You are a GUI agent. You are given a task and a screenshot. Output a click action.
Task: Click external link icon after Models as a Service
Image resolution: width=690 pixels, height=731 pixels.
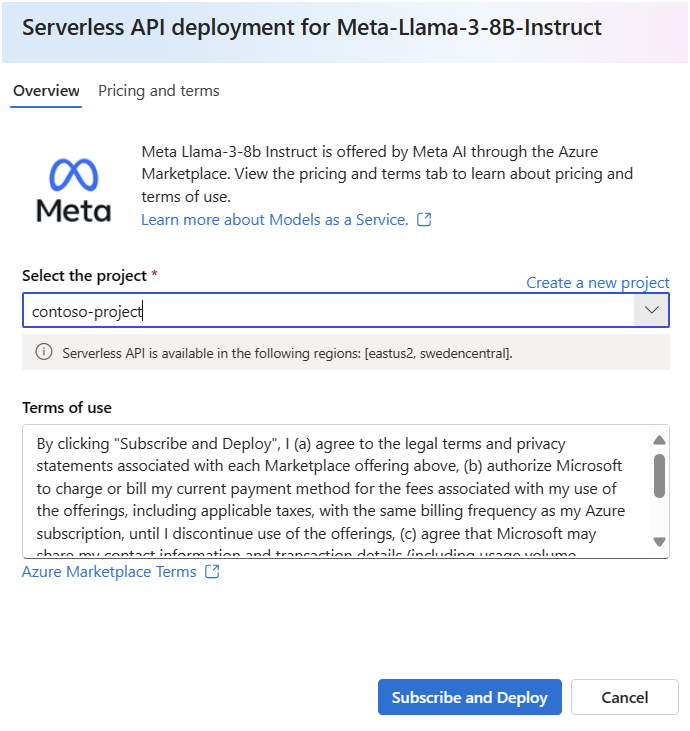click(x=424, y=219)
